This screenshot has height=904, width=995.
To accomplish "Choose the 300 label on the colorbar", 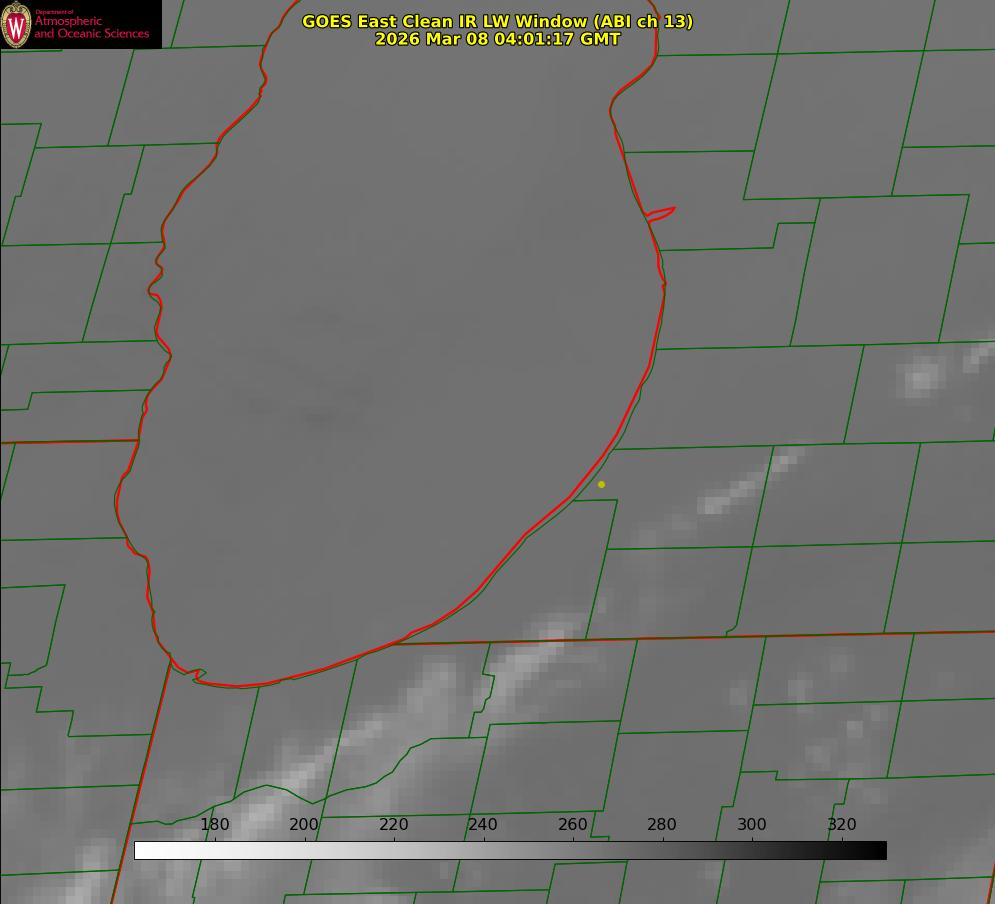I will point(752,824).
